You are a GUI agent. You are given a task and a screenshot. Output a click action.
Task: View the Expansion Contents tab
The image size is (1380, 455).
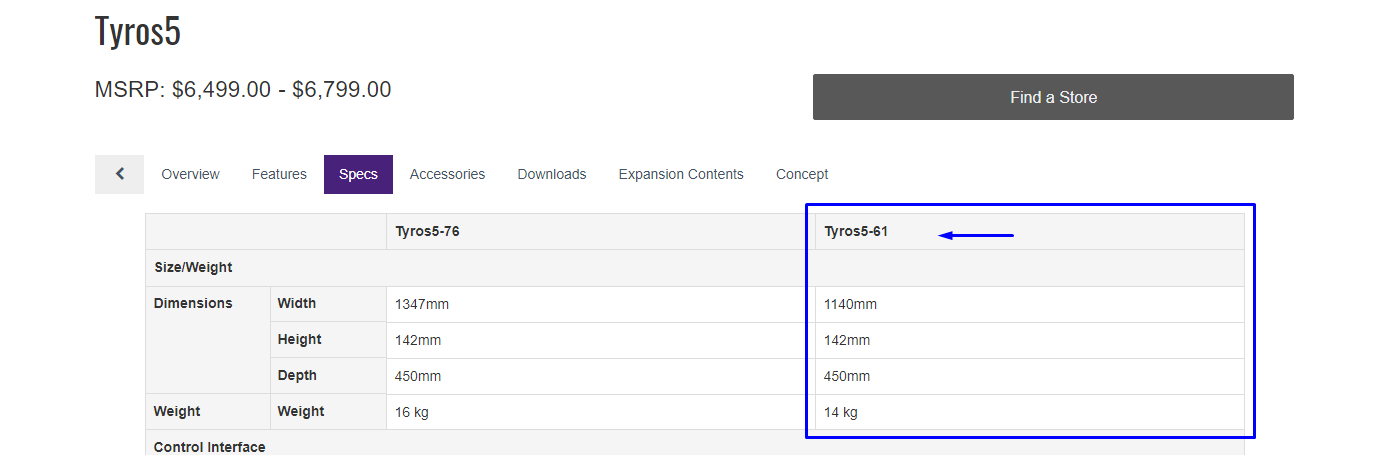[681, 174]
